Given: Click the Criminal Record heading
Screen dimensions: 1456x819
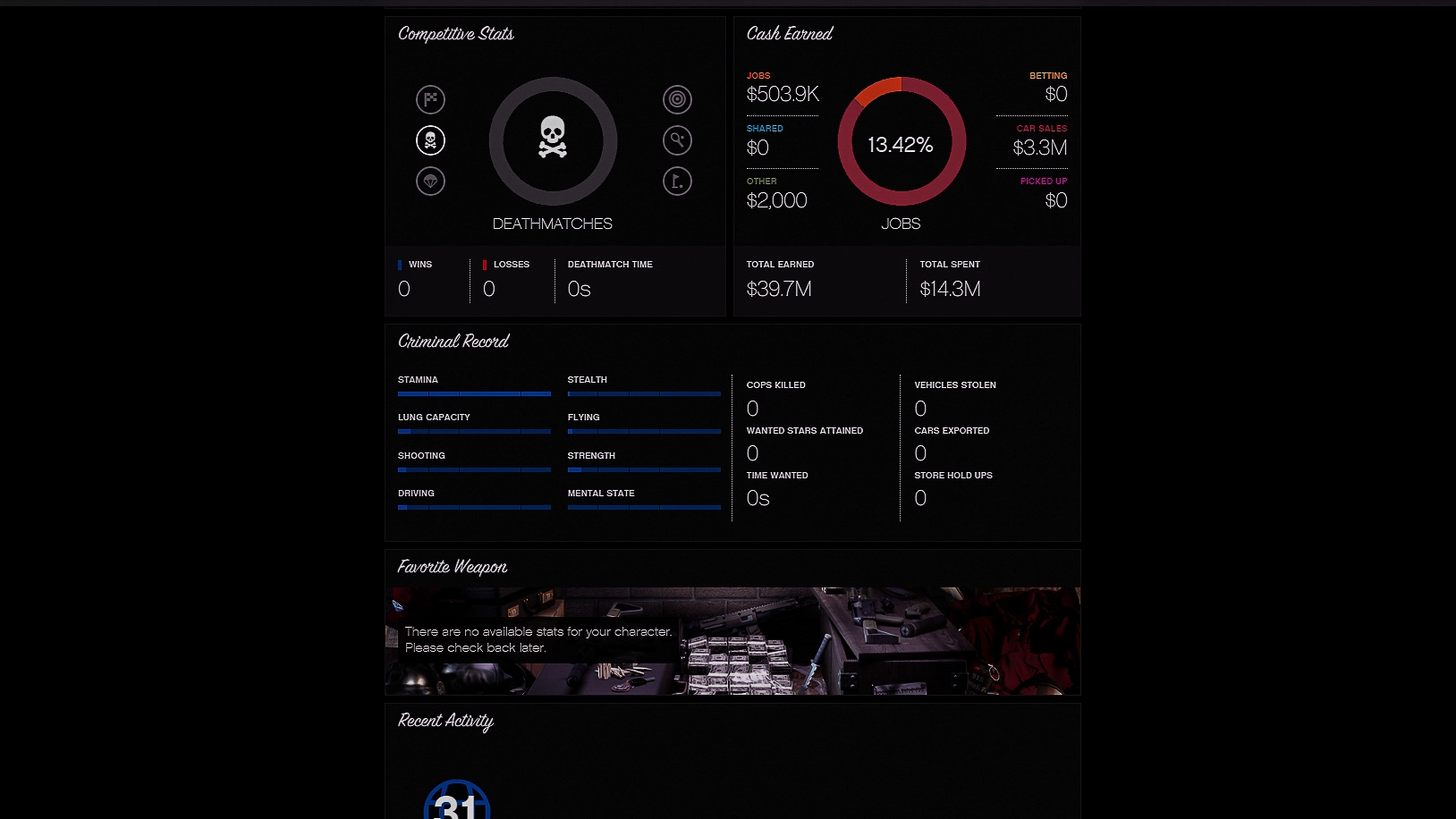Looking at the screenshot, I should pos(453,342).
